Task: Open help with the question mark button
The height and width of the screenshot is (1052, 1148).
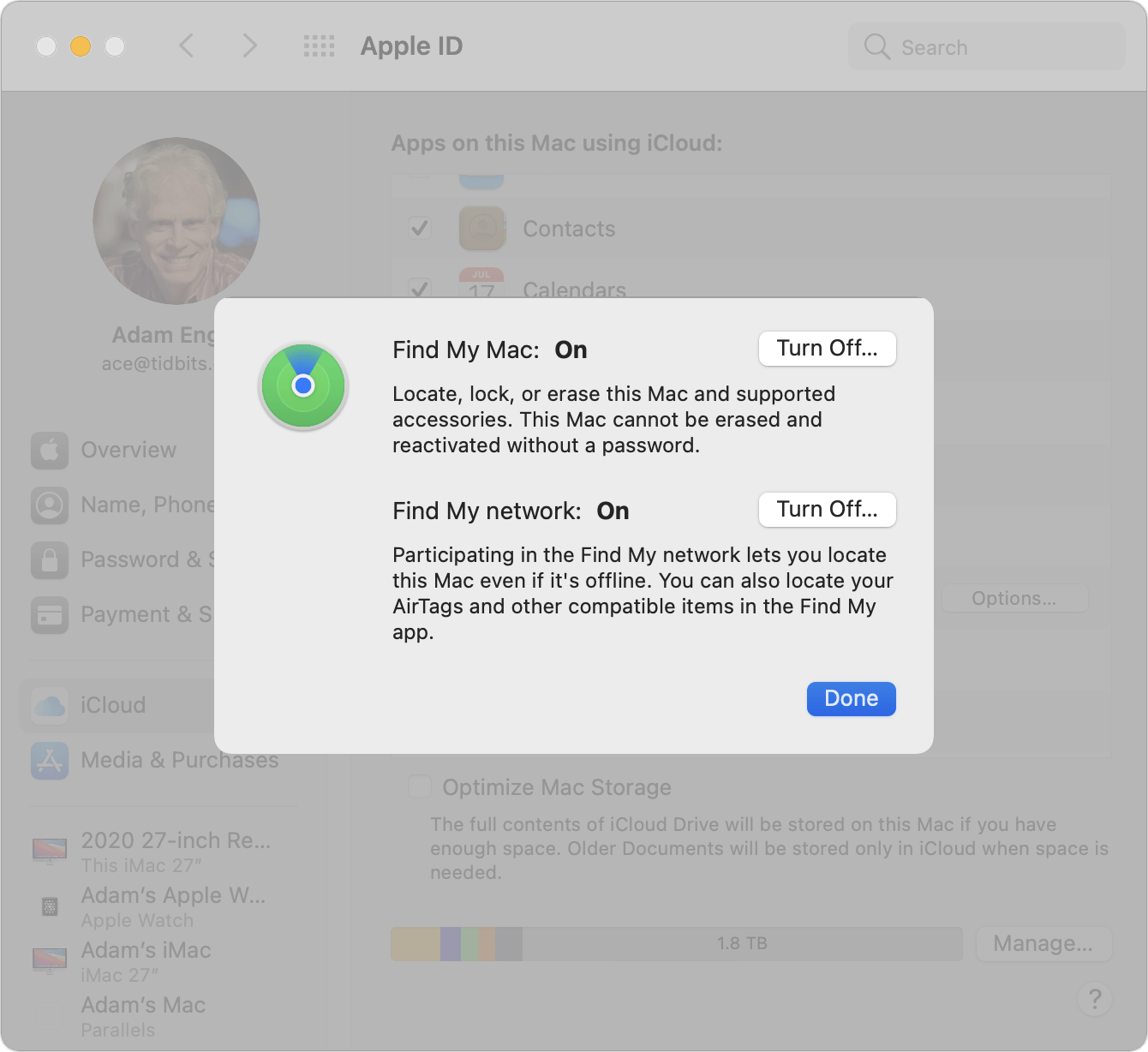Action: pyautogui.click(x=1095, y=999)
